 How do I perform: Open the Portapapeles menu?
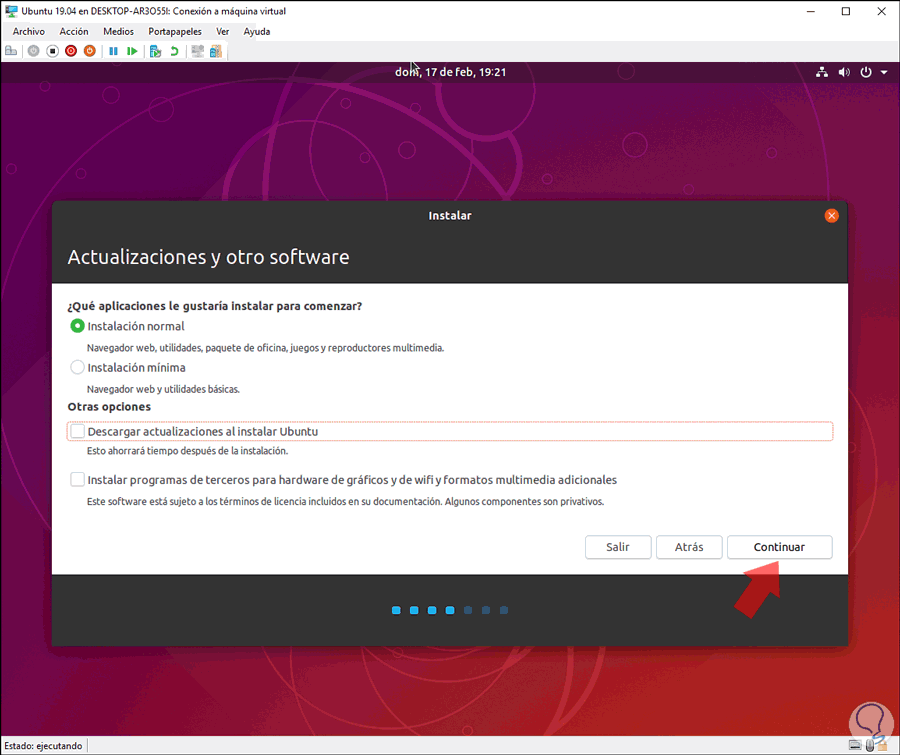(175, 32)
